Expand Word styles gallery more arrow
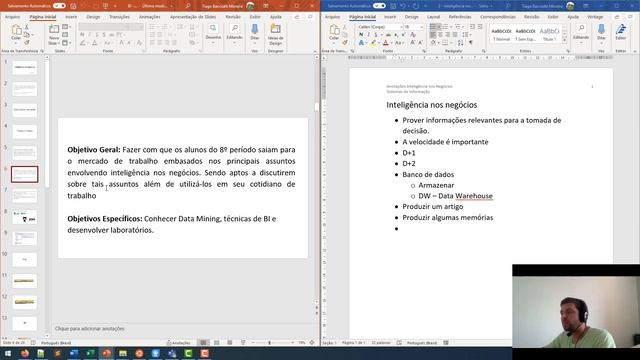This screenshot has width=640, height=360. (565, 40)
